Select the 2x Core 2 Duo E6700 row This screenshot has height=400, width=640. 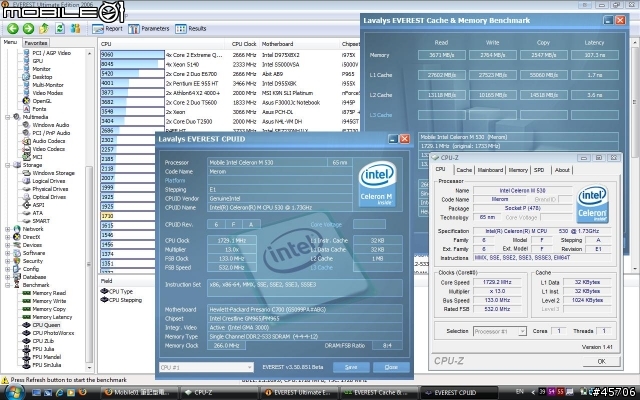(x=229, y=74)
